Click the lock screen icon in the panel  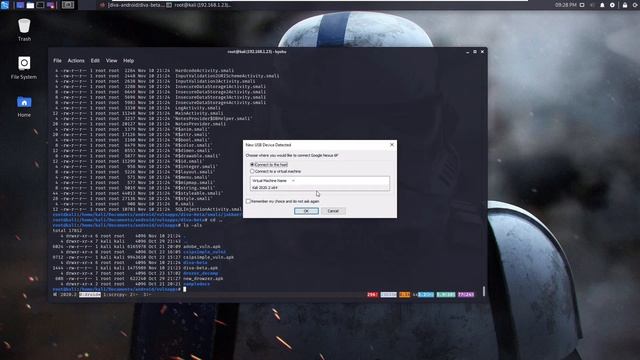625,5
